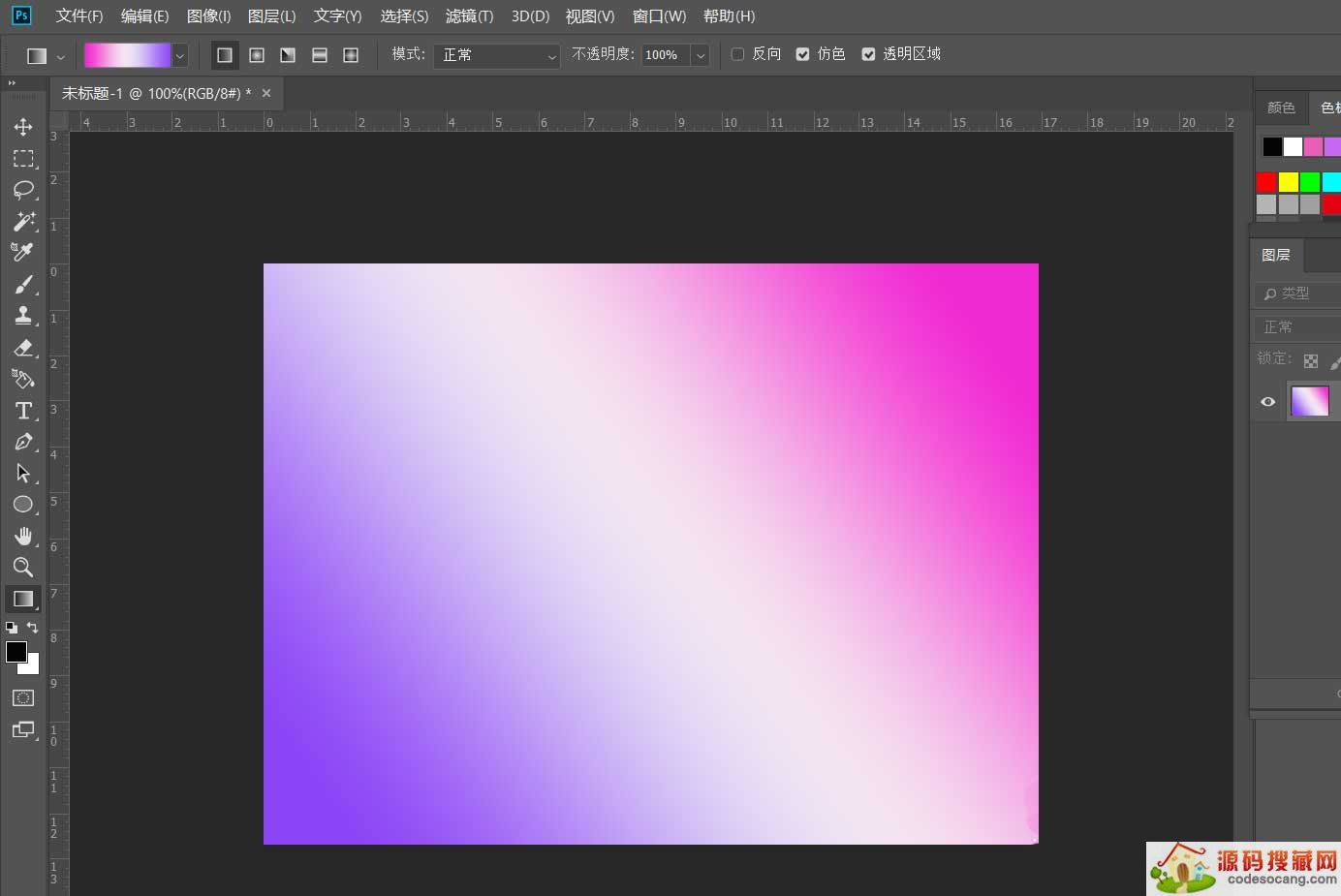Switch to the 图层 panel tab

tap(1276, 255)
